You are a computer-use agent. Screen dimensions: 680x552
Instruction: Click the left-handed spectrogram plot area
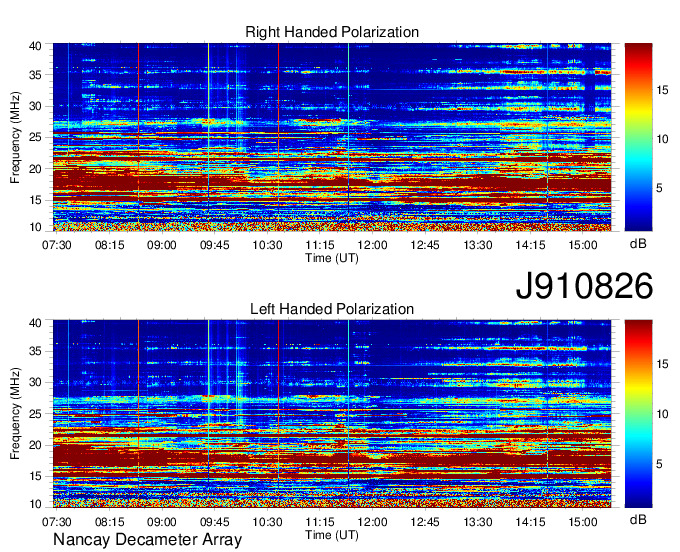pos(332,414)
